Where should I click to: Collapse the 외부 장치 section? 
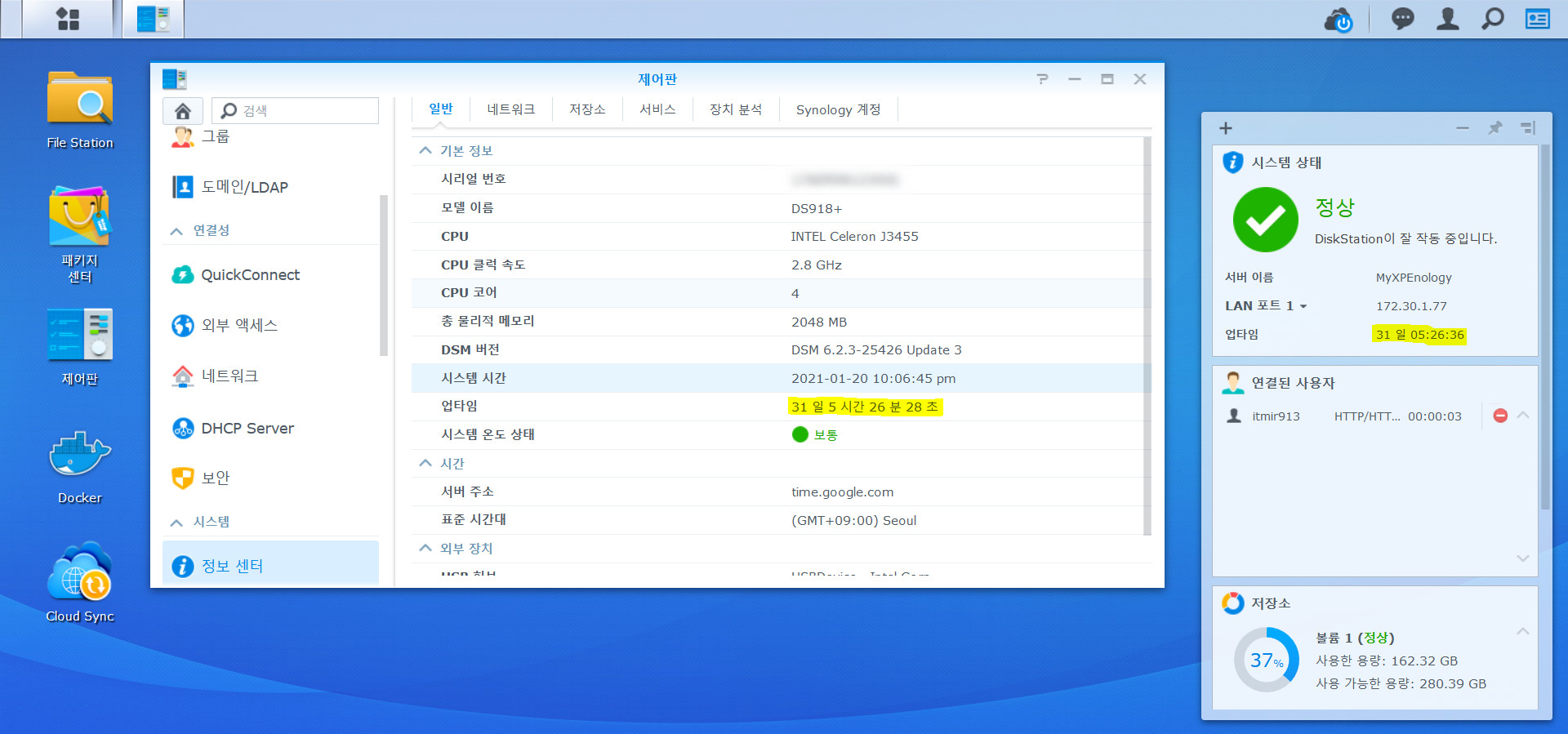(x=425, y=548)
